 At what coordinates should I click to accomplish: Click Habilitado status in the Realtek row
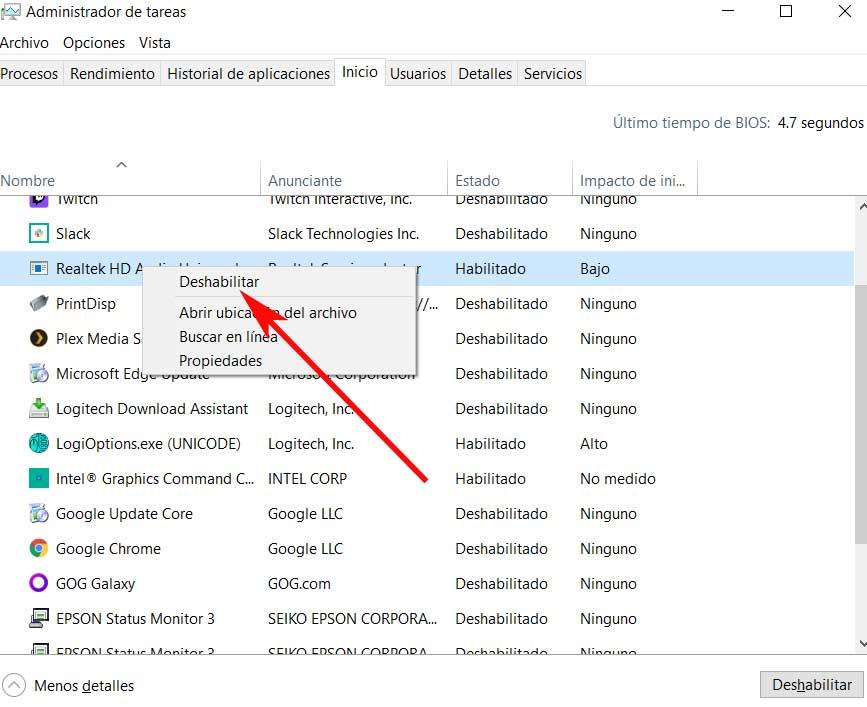click(x=490, y=269)
